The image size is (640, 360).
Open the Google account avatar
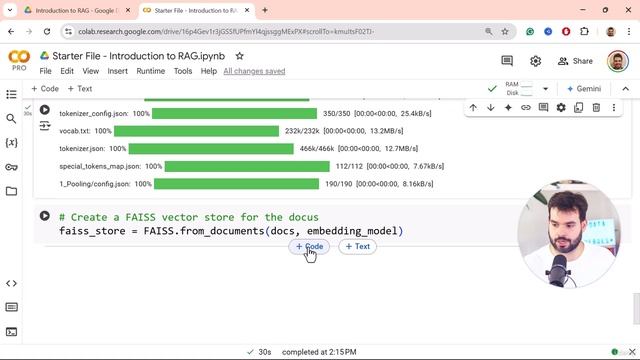tap(618, 61)
